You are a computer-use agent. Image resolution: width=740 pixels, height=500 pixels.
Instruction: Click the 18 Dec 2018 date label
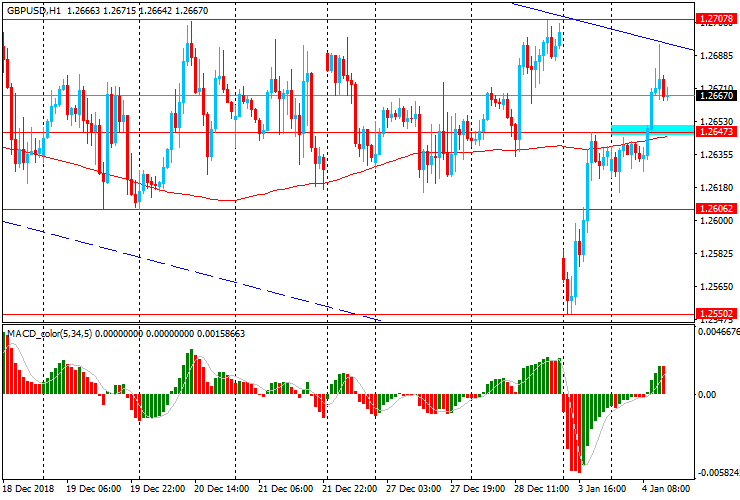pyautogui.click(x=28, y=490)
